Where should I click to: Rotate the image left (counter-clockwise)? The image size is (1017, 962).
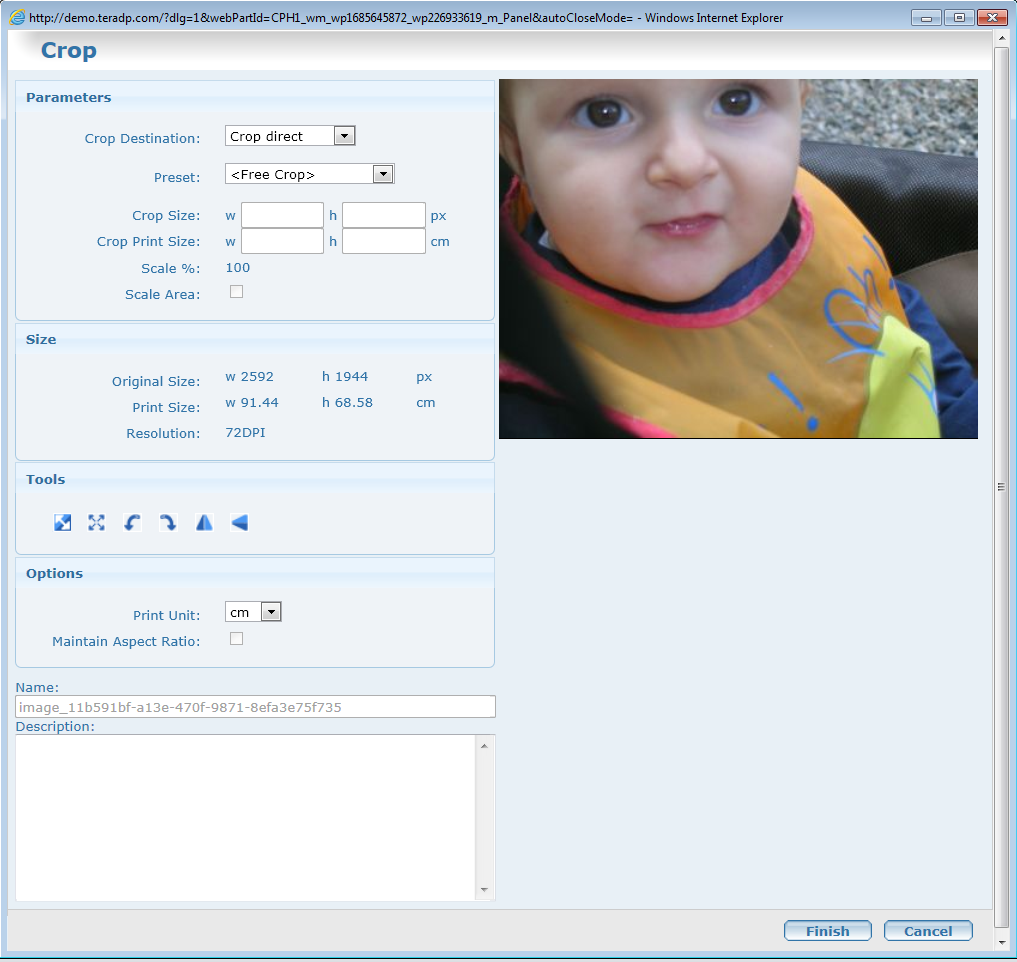point(132,522)
